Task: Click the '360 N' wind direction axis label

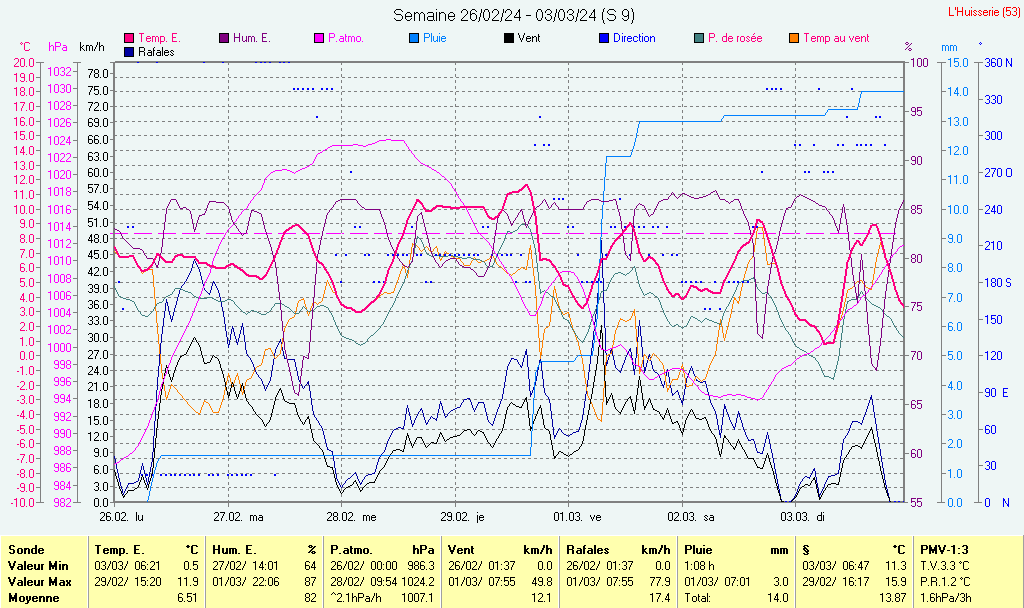Action: (x=999, y=63)
